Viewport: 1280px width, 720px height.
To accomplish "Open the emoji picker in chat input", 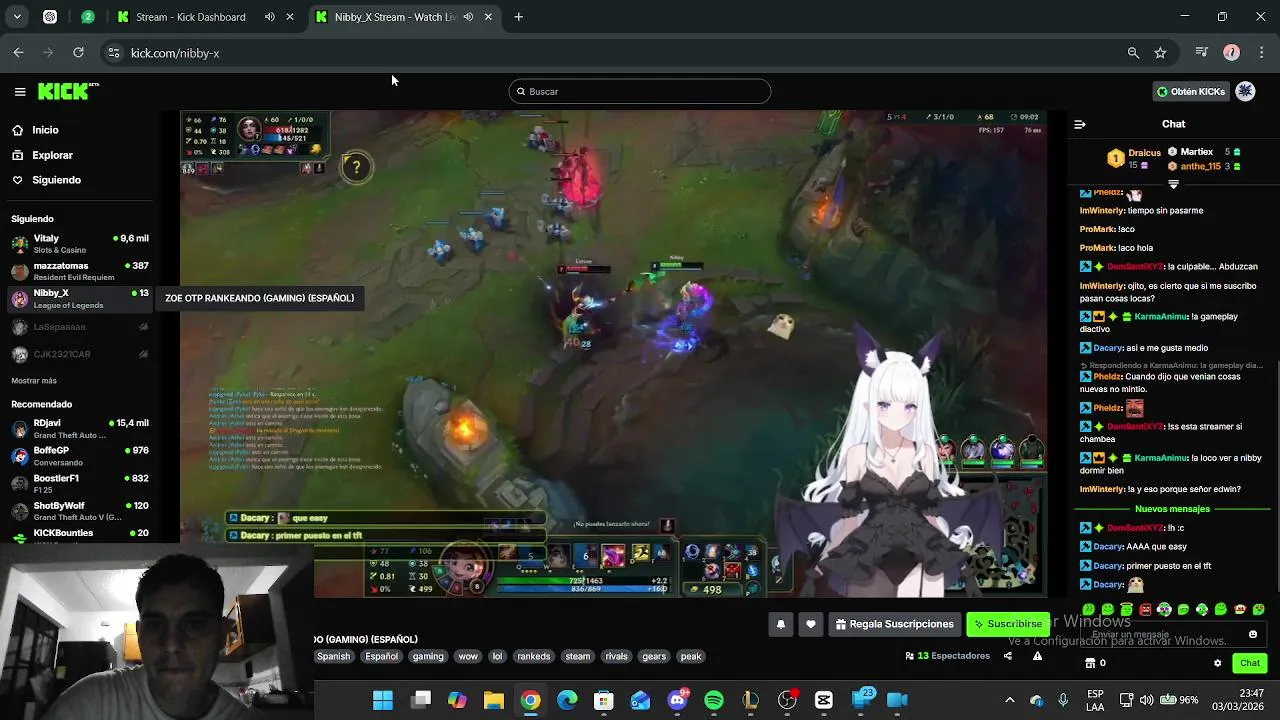I will click(1252, 634).
